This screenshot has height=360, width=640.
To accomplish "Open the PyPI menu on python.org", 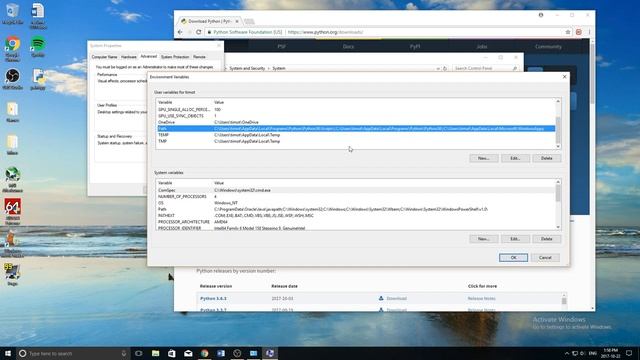I will click(x=415, y=47).
